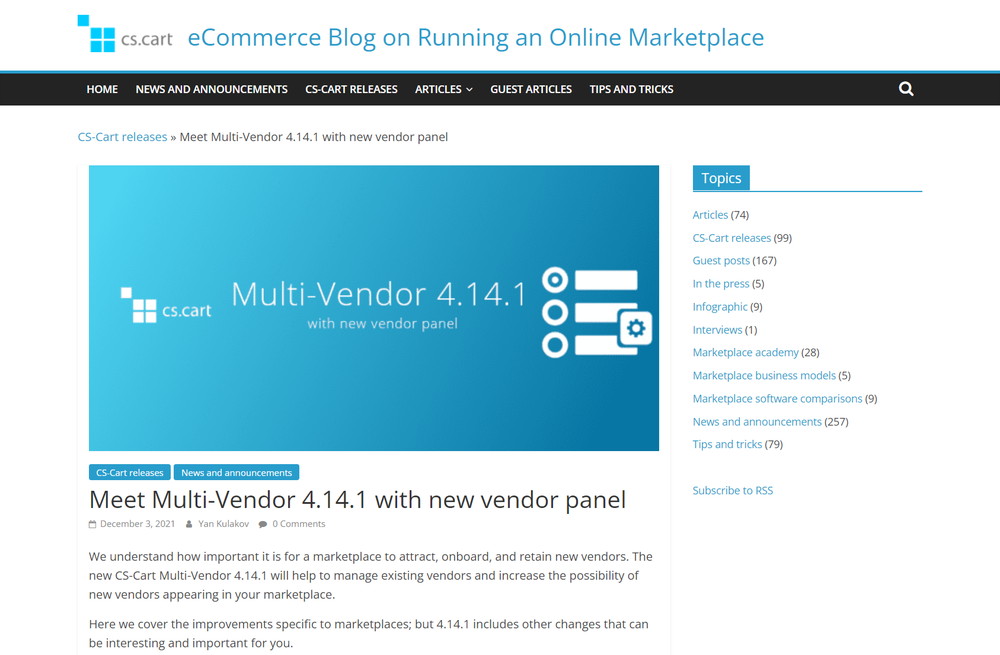Viewport: 1000px width, 655px height.
Task: Expand the Articles menu chevron
Action: tap(469, 89)
